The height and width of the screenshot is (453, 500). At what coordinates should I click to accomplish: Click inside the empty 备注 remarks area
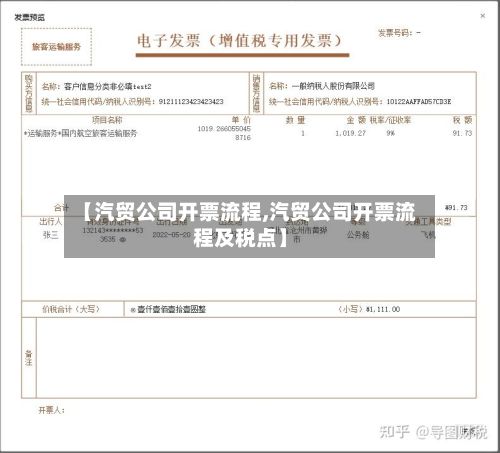256,358
